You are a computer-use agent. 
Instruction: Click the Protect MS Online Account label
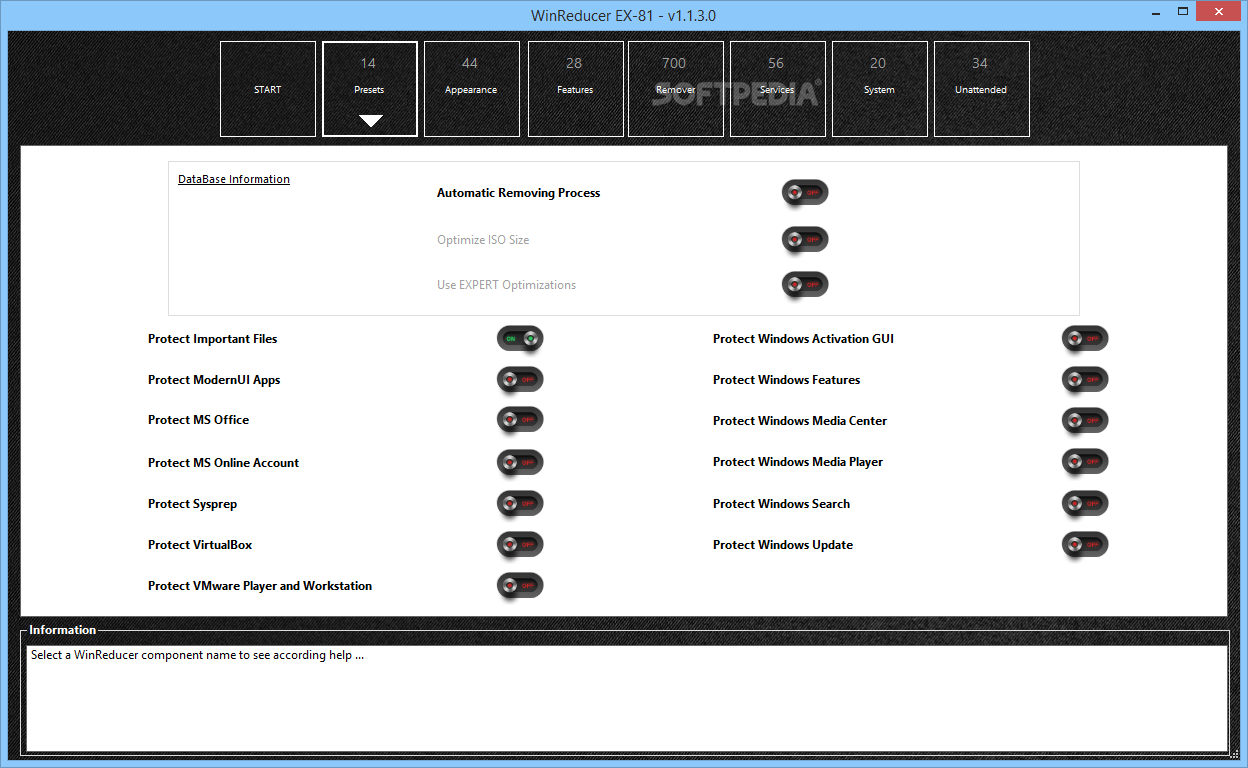pos(224,463)
